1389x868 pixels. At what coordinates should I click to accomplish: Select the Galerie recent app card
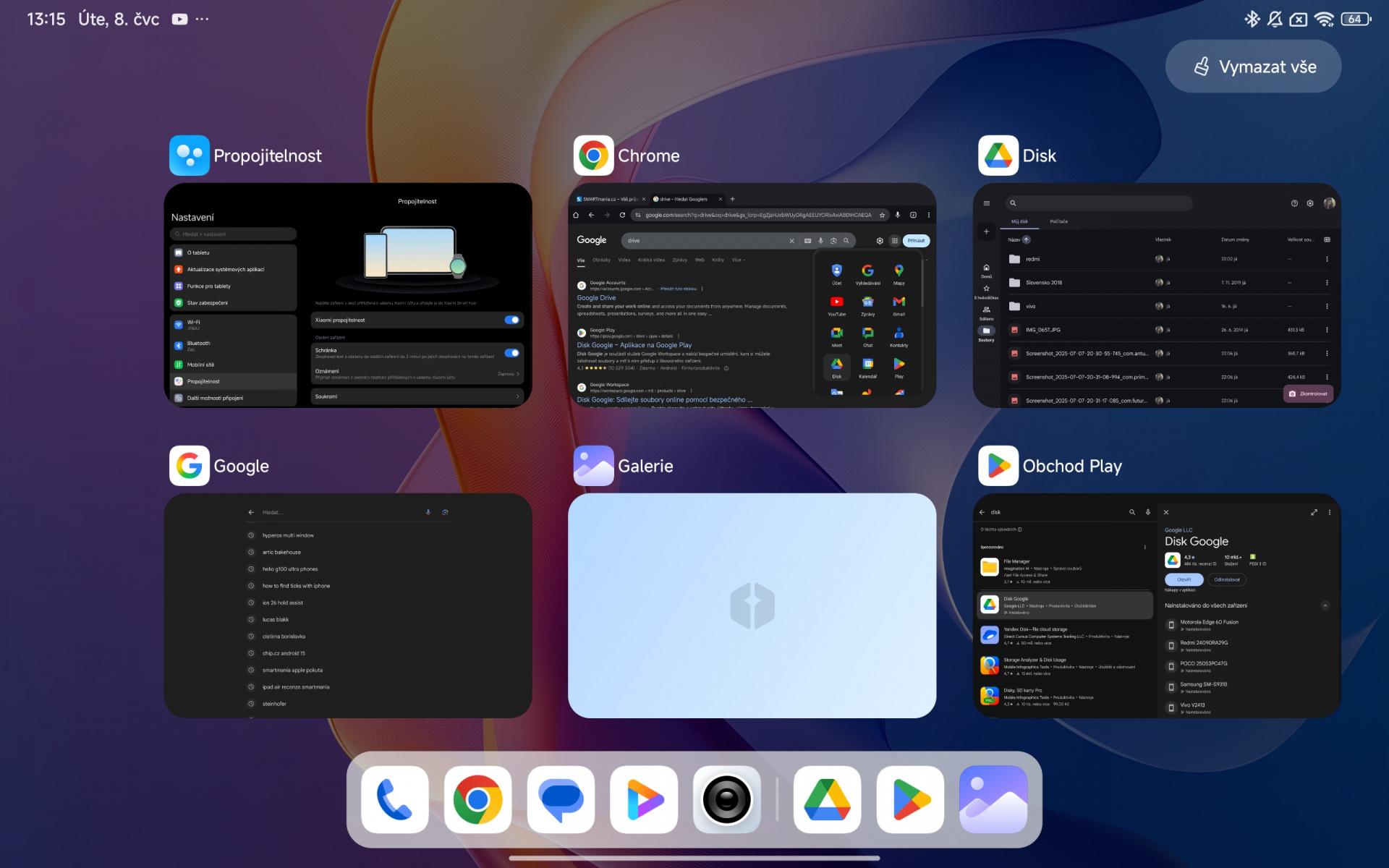coord(752,605)
